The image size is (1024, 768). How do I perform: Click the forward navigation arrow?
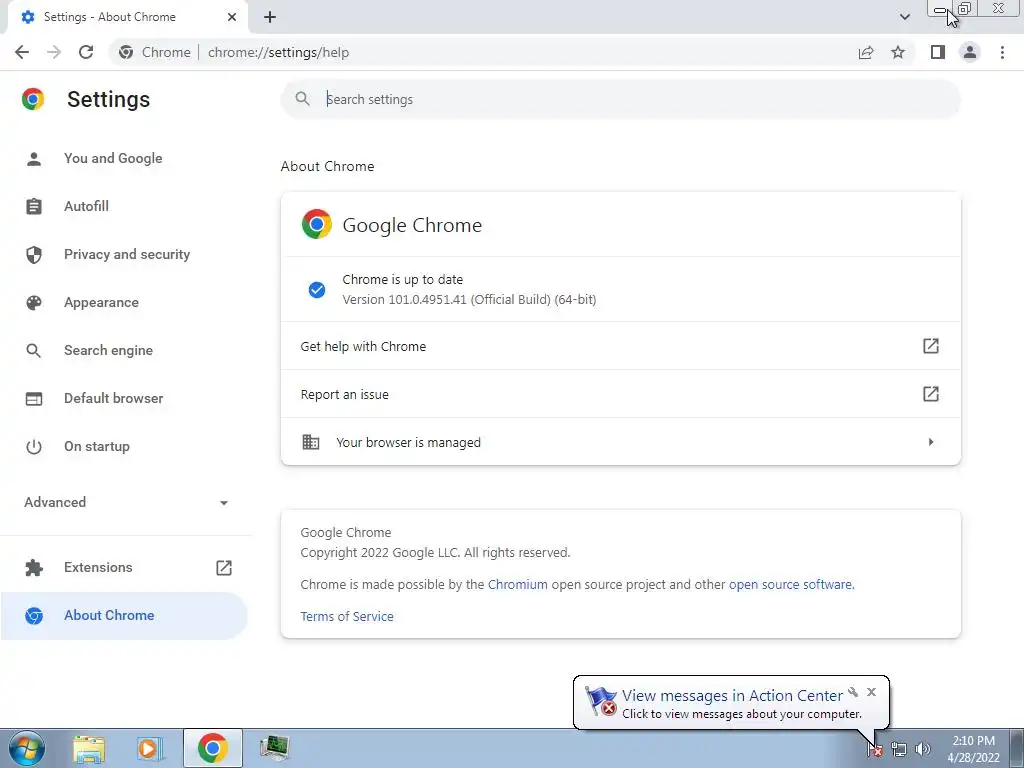[x=54, y=52]
